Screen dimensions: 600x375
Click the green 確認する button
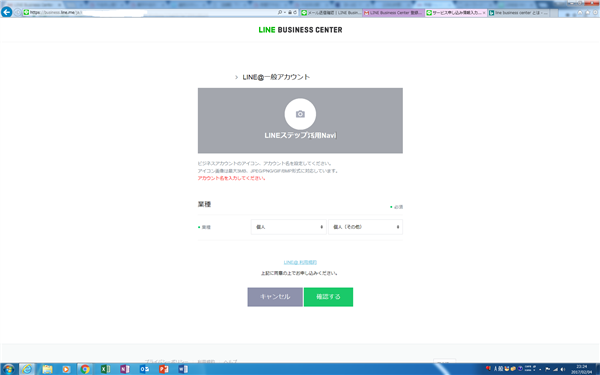coord(328,297)
